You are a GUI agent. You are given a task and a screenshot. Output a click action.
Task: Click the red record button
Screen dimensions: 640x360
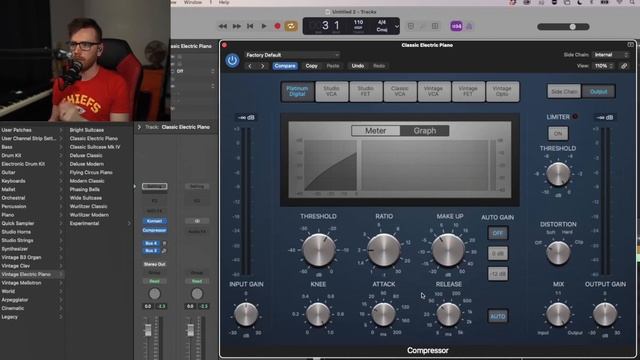click(x=278, y=27)
